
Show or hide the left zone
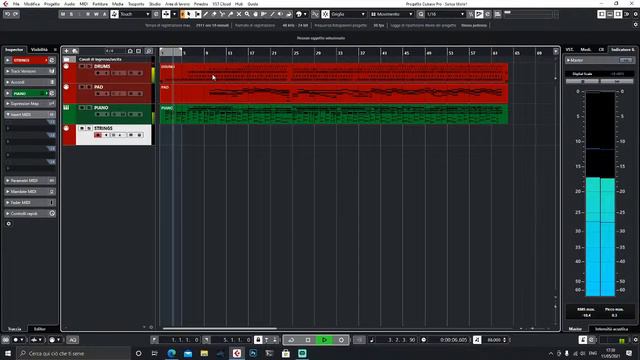point(602,14)
